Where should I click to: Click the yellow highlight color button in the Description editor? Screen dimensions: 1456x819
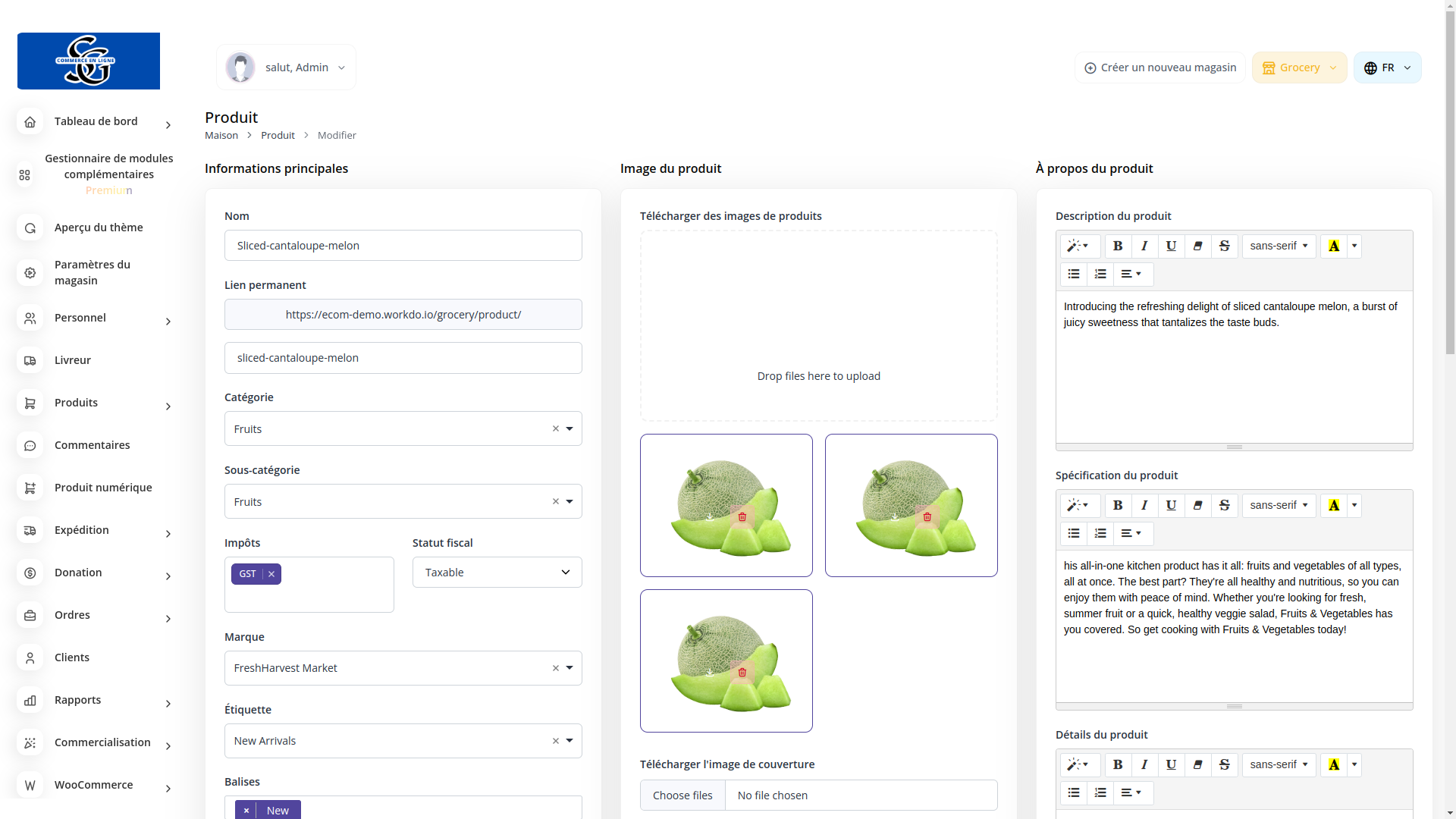tap(1333, 246)
